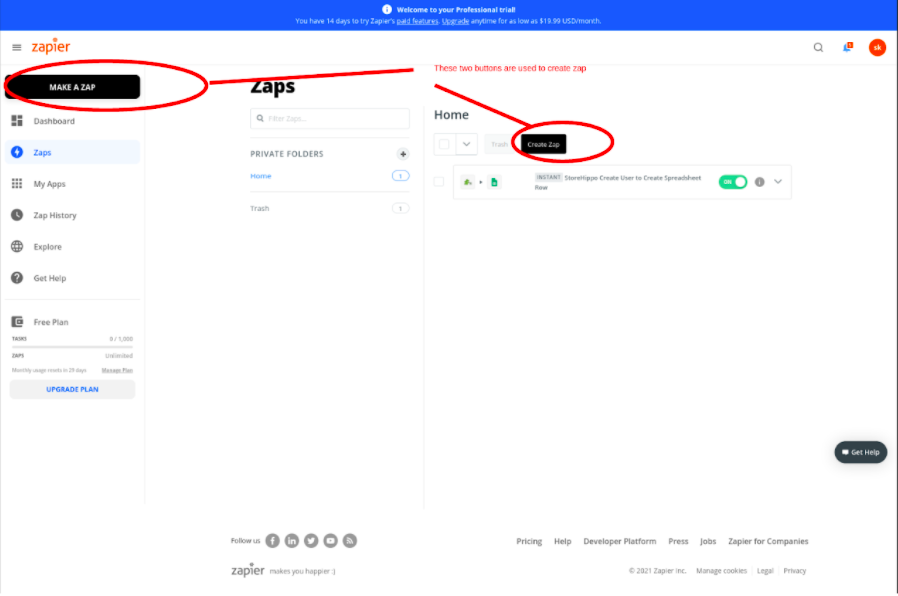
Task: Open the Manage Plan link
Action: tap(117, 370)
